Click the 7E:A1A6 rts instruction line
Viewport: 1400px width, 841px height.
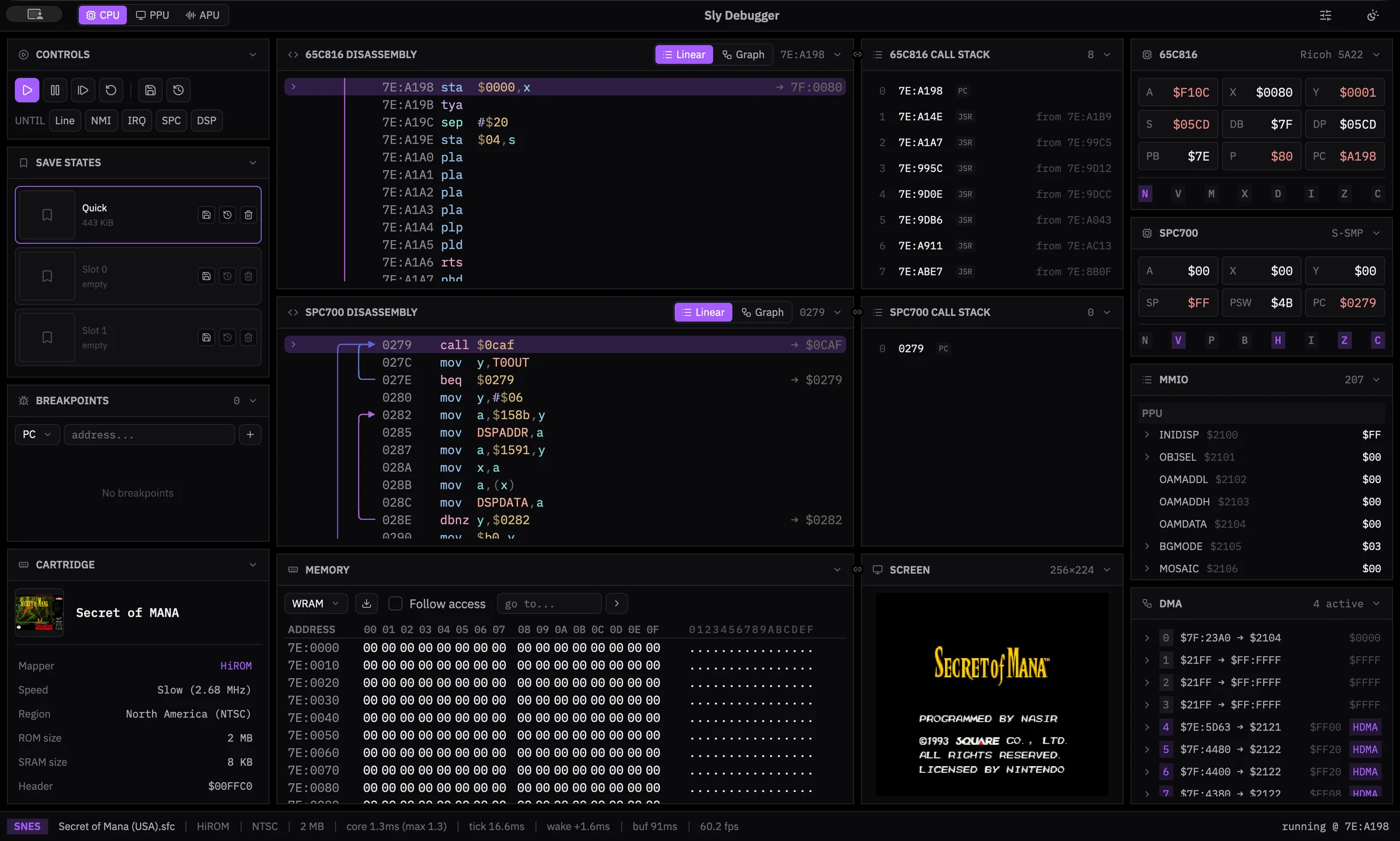coord(565,262)
